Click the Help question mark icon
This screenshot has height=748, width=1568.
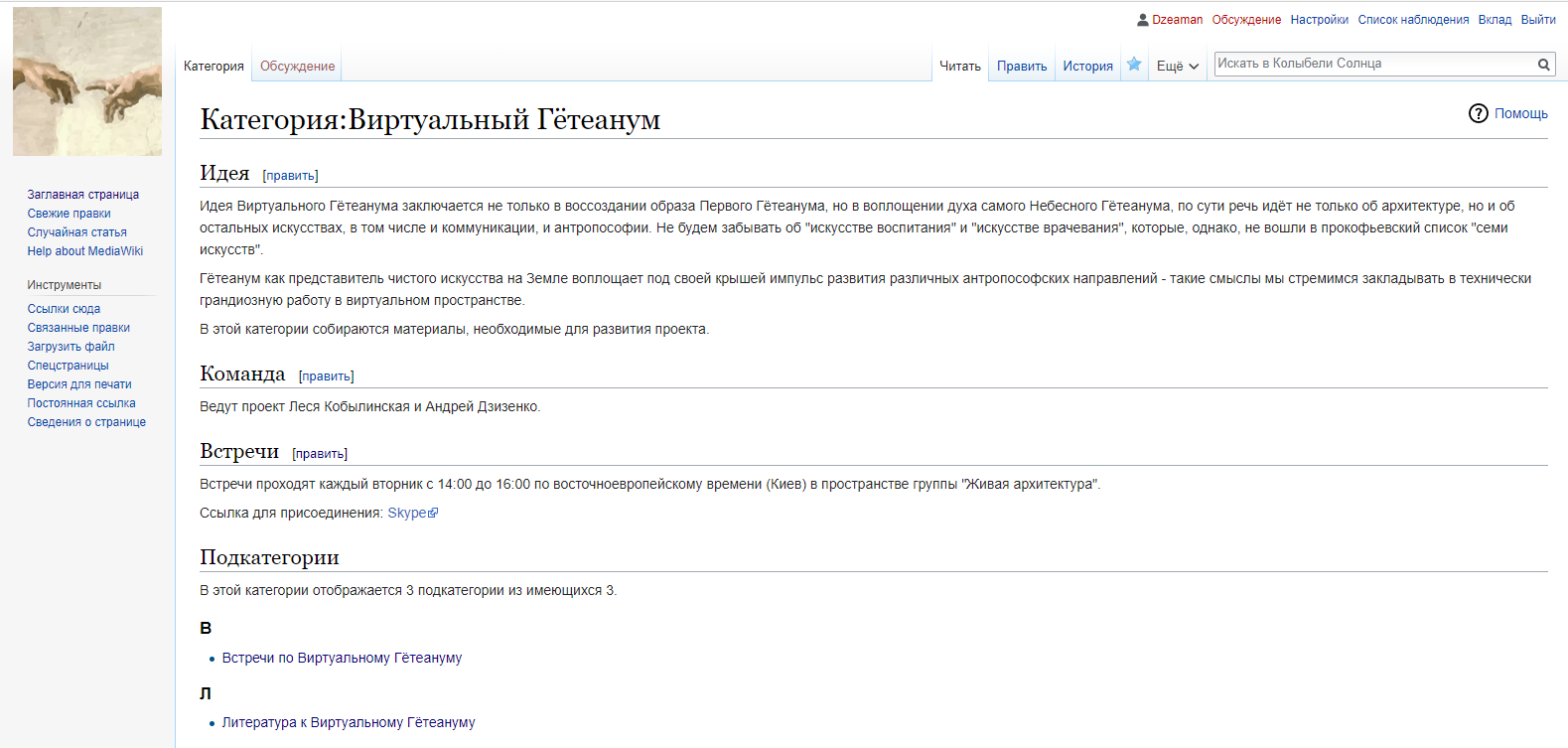point(1478,113)
